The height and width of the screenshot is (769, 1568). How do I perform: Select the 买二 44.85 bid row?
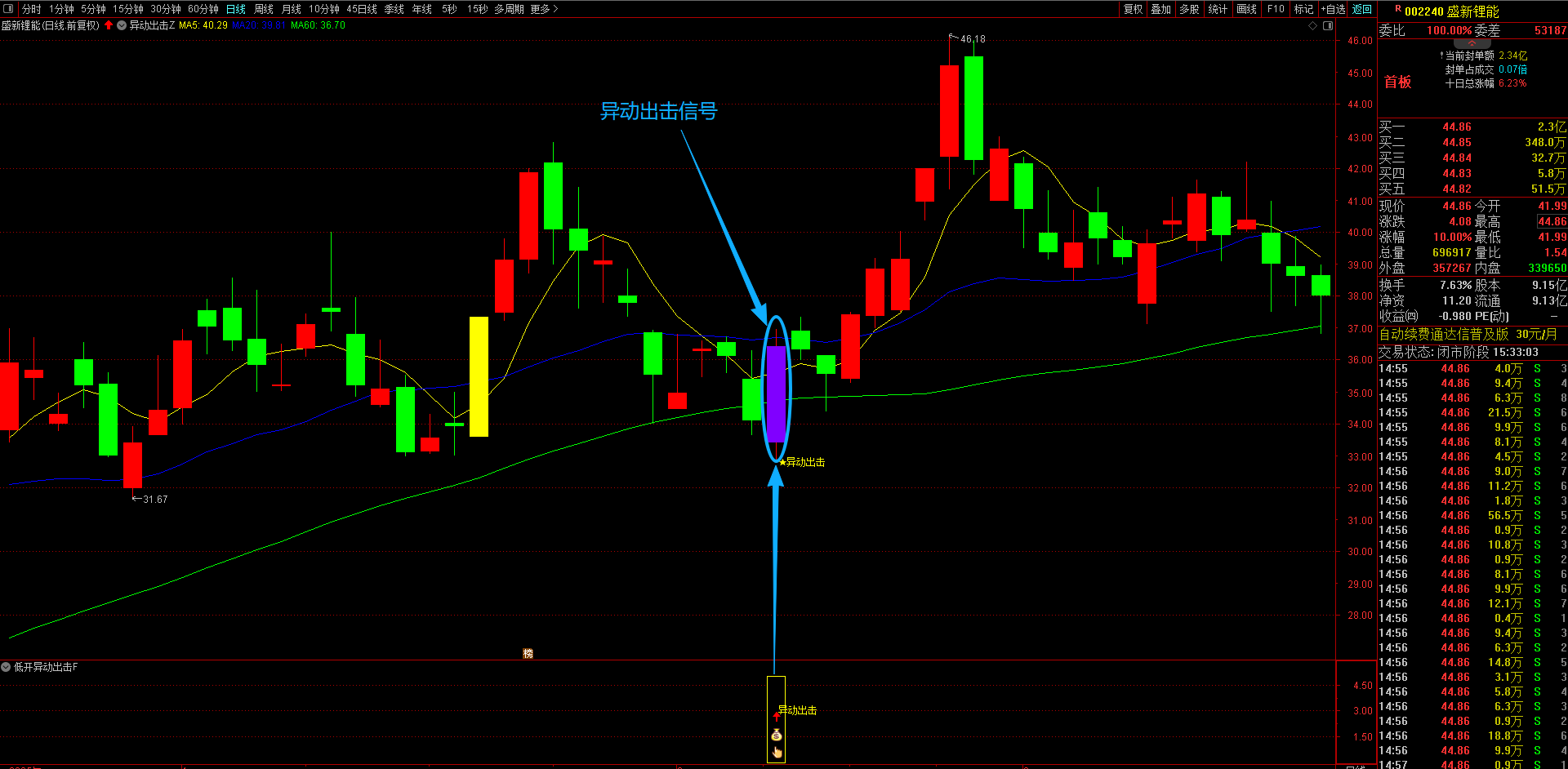(1472, 142)
